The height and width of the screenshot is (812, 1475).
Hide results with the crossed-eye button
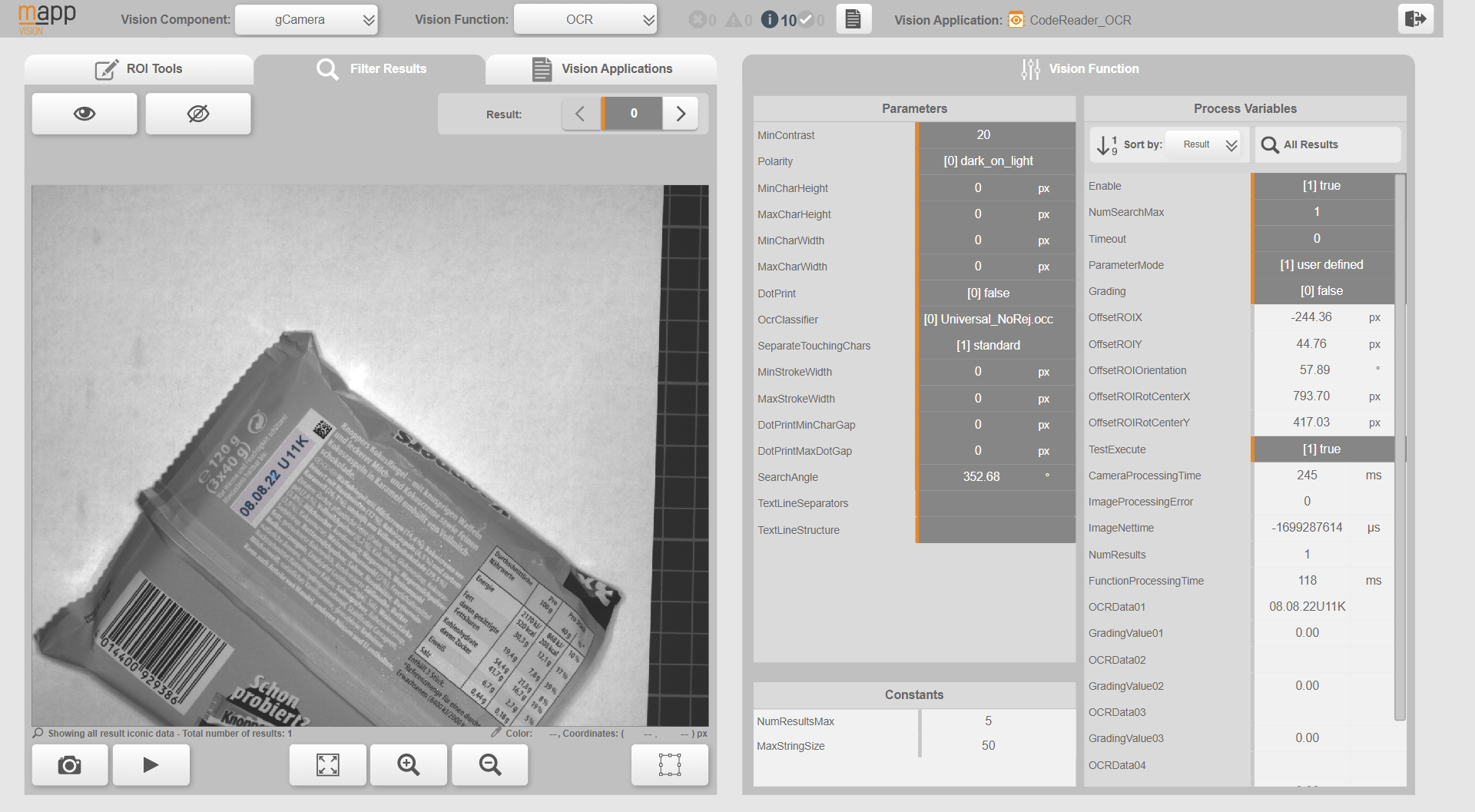click(198, 114)
